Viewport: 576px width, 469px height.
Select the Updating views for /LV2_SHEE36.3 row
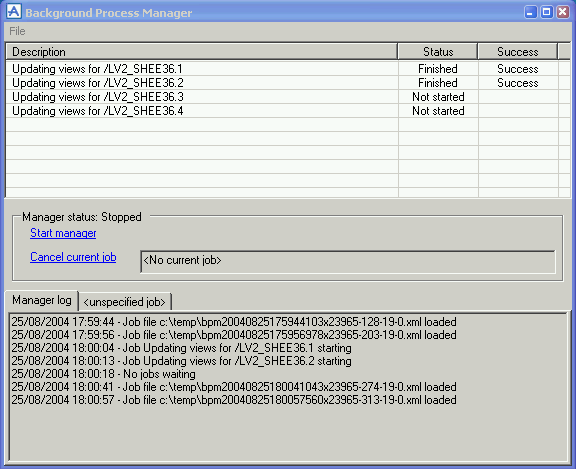click(282, 97)
